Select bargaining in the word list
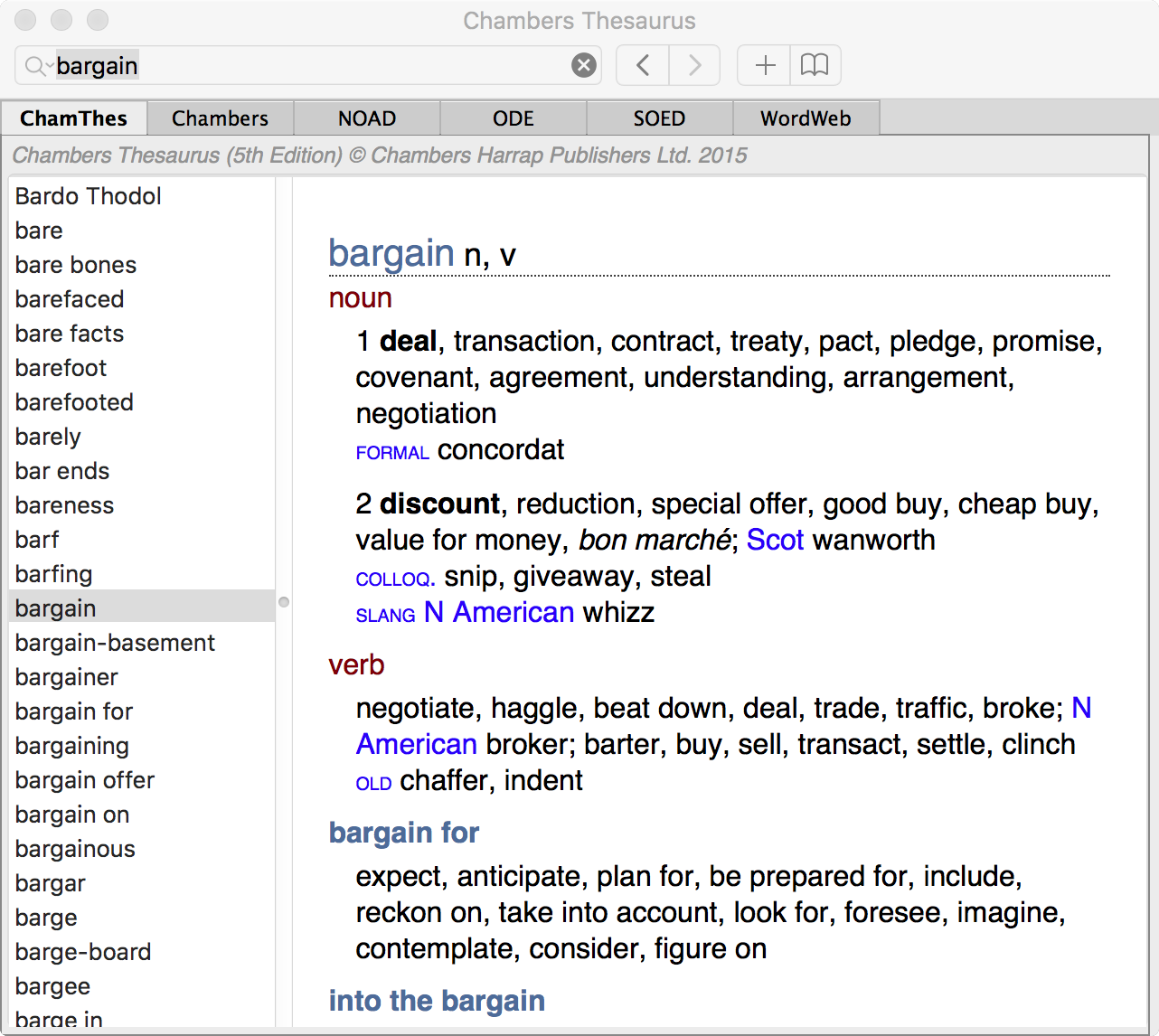The image size is (1159, 1036). (x=142, y=746)
